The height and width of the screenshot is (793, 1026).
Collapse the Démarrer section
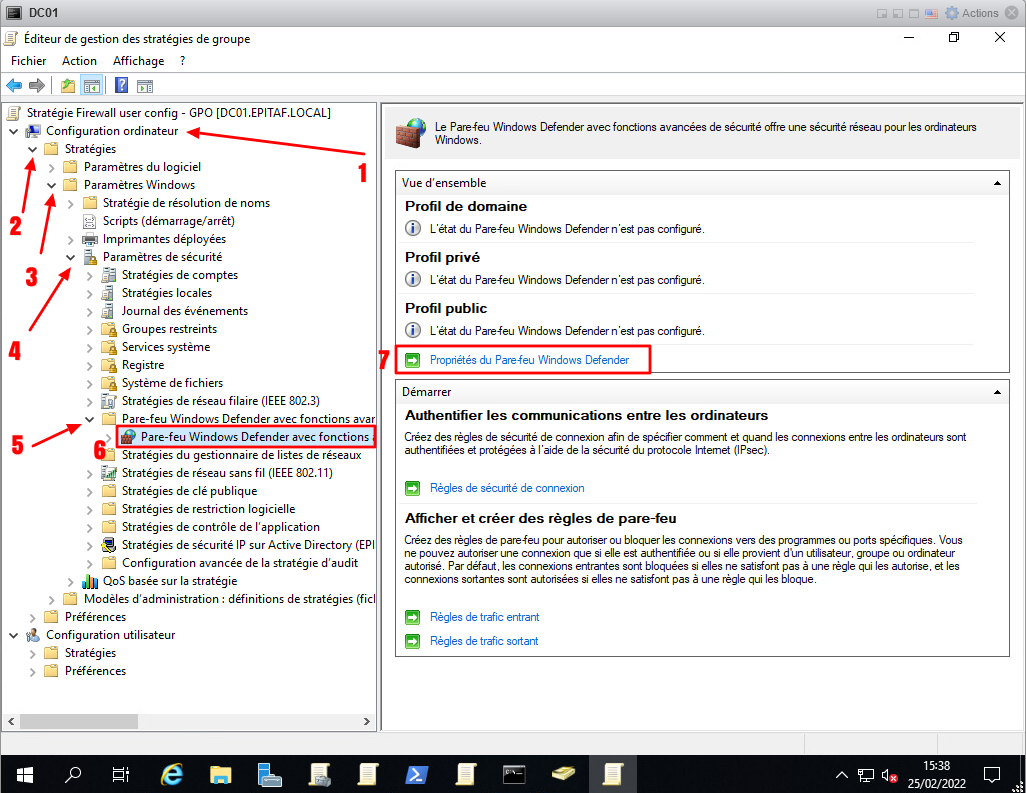pyautogui.click(x=995, y=392)
